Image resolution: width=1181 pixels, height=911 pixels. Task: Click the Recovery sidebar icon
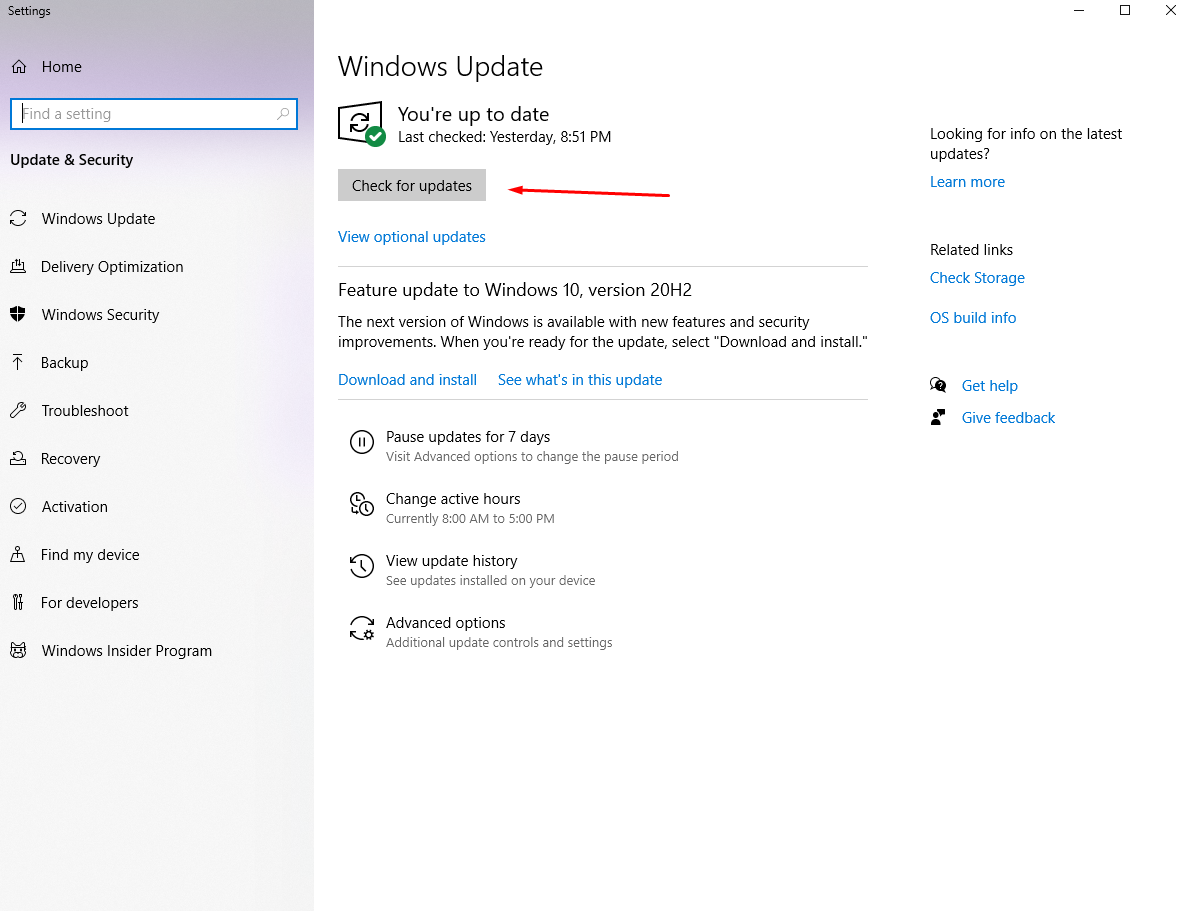pyautogui.click(x=18, y=459)
